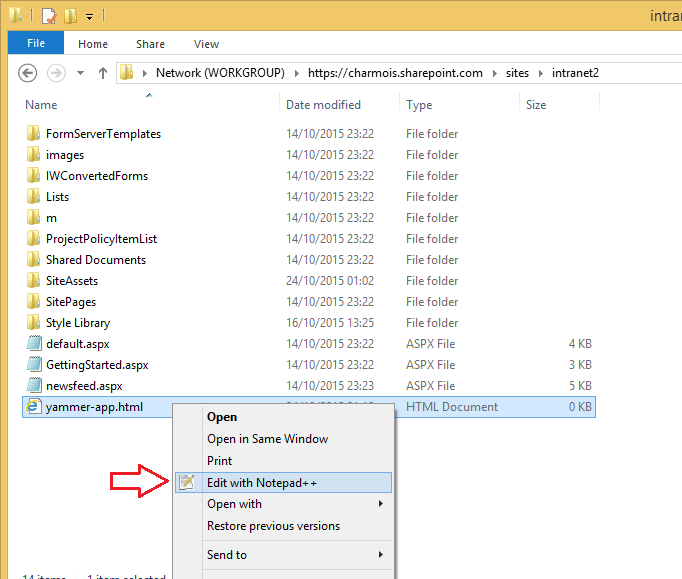The image size is (682, 579).
Task: Select the SiteAssets folder icon
Action: 33,280
